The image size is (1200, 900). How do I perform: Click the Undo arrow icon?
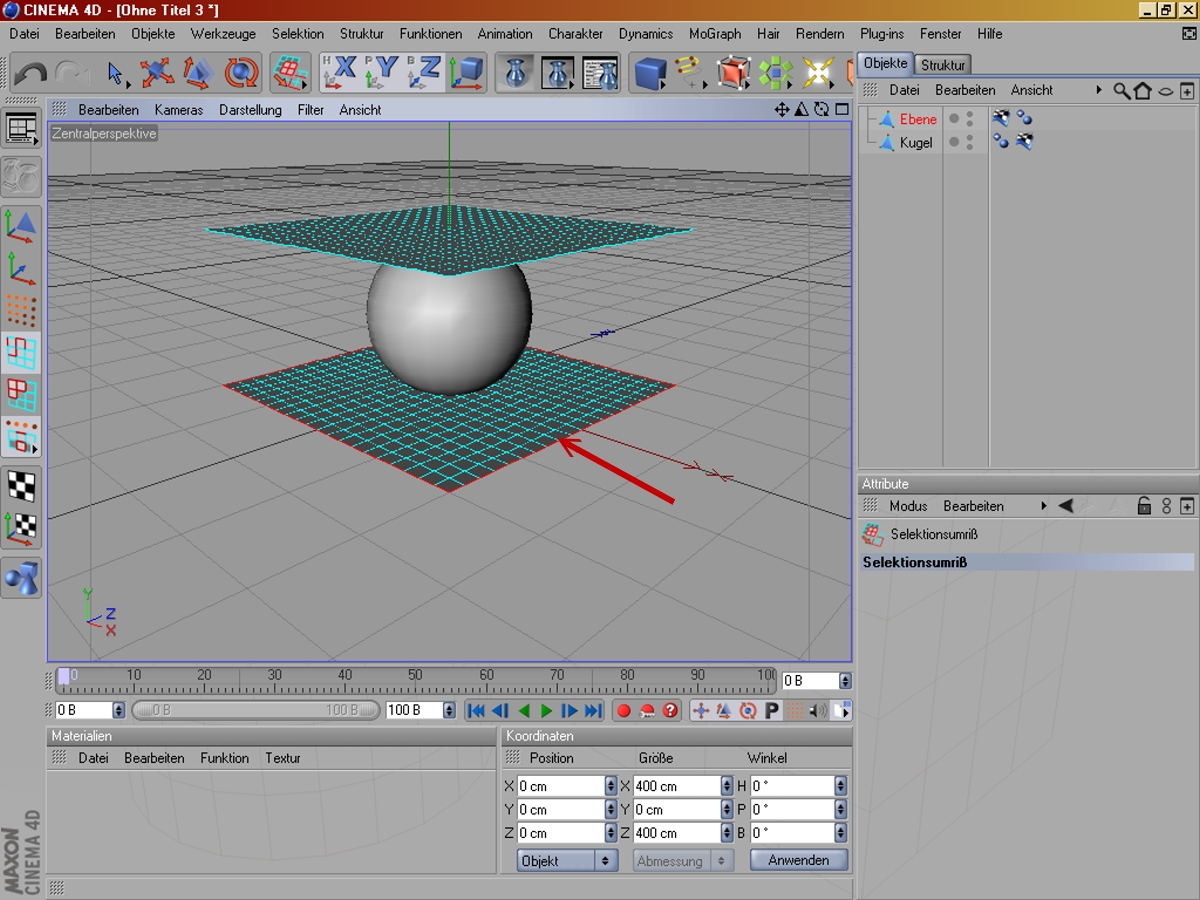point(30,74)
